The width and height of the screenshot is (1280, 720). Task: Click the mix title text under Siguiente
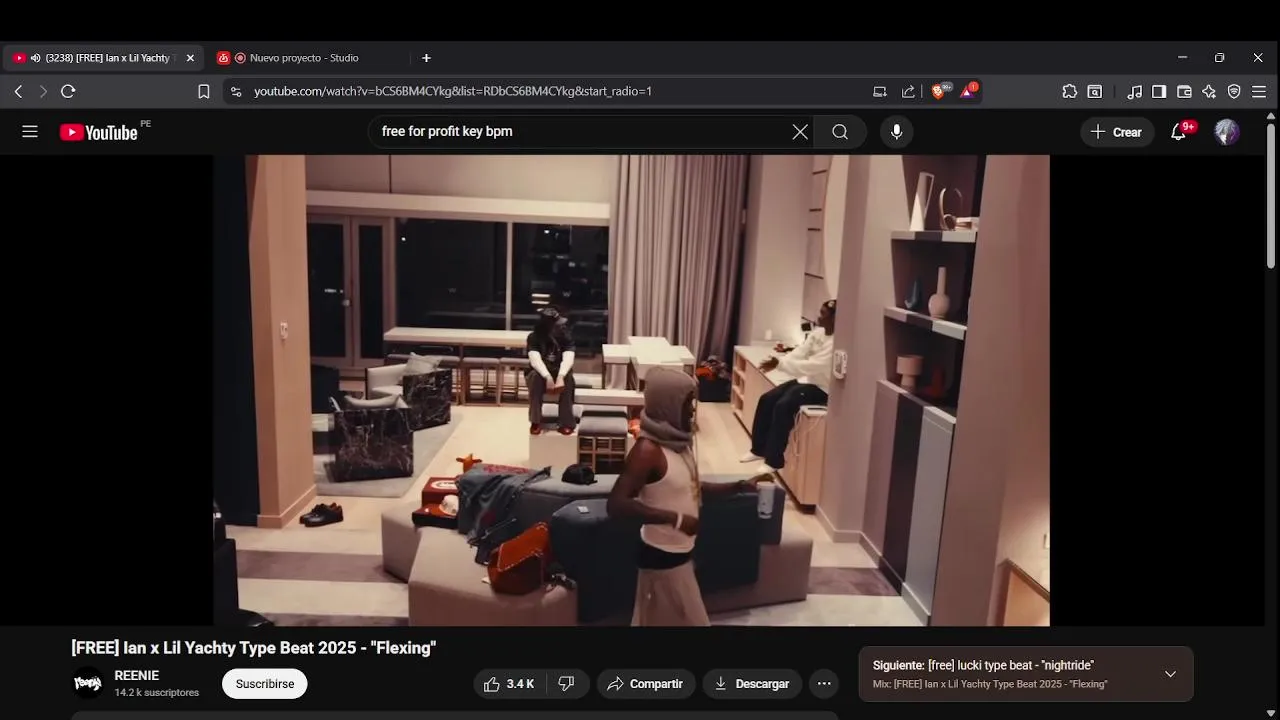click(990, 684)
